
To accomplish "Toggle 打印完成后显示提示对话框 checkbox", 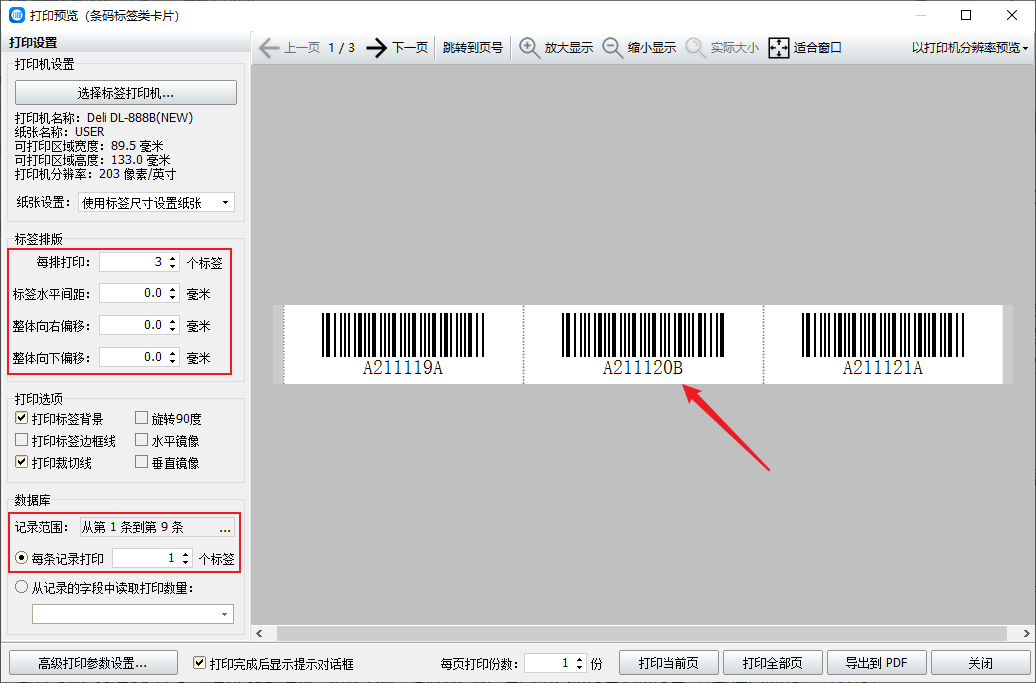I will (x=199, y=663).
